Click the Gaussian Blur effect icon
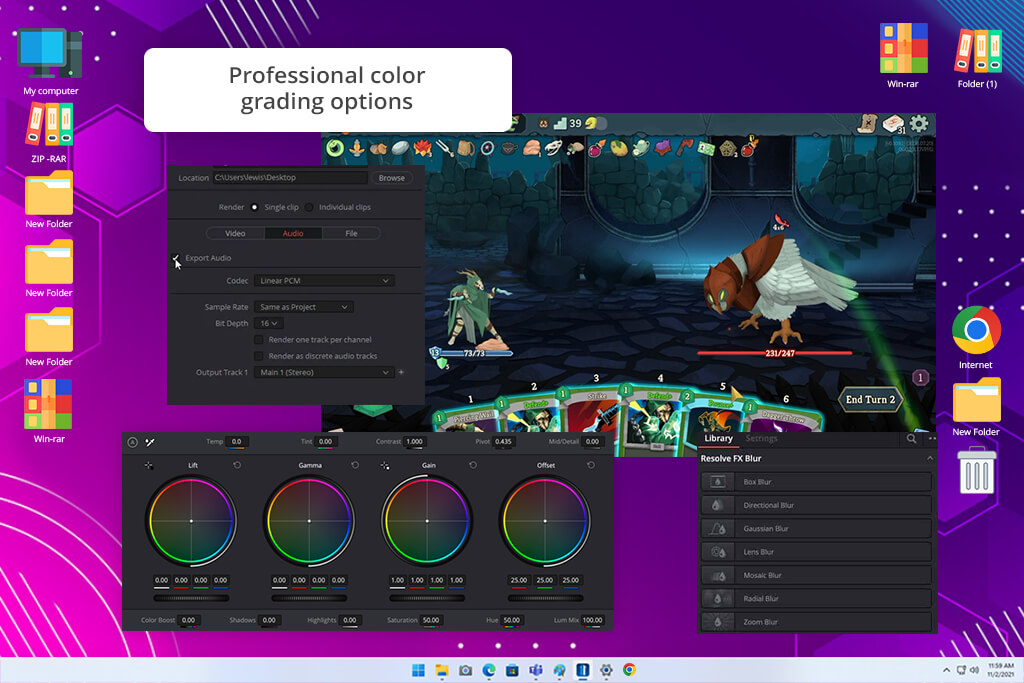 (718, 529)
